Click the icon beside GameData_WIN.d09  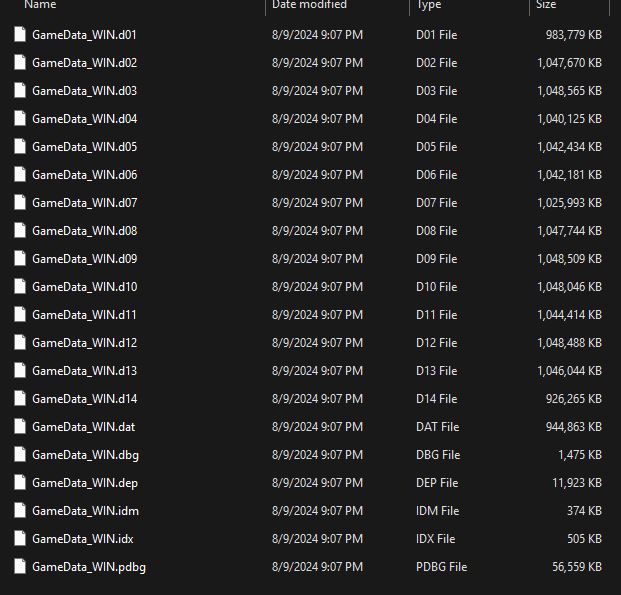(20, 259)
